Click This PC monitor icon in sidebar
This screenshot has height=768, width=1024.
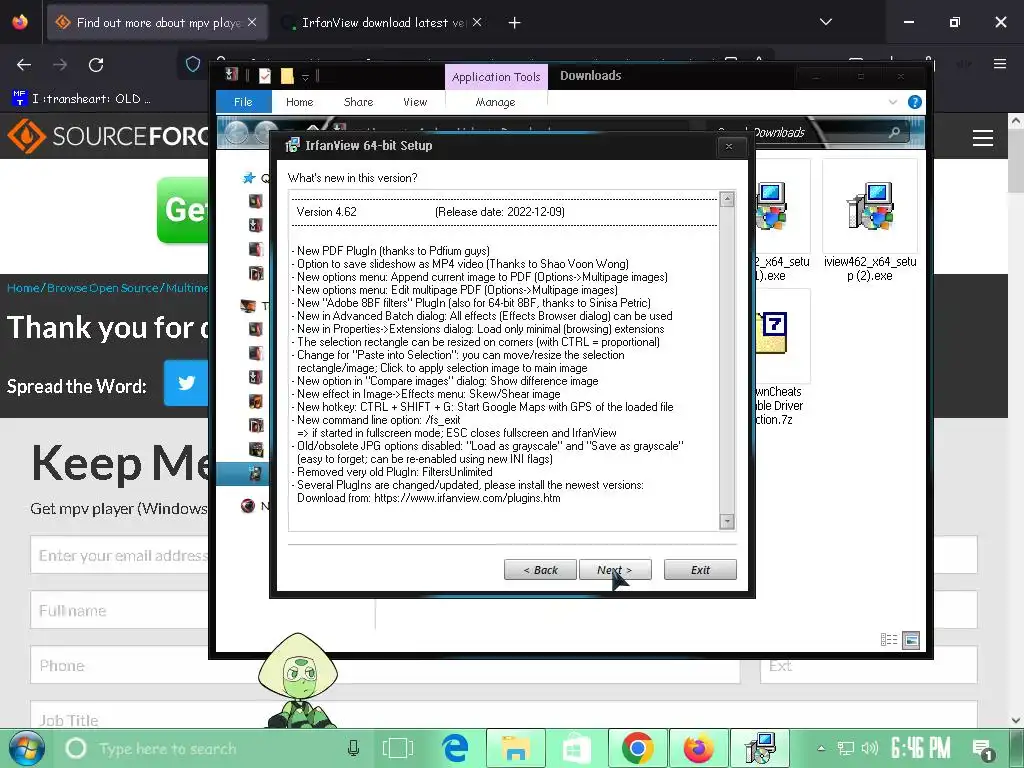248,305
